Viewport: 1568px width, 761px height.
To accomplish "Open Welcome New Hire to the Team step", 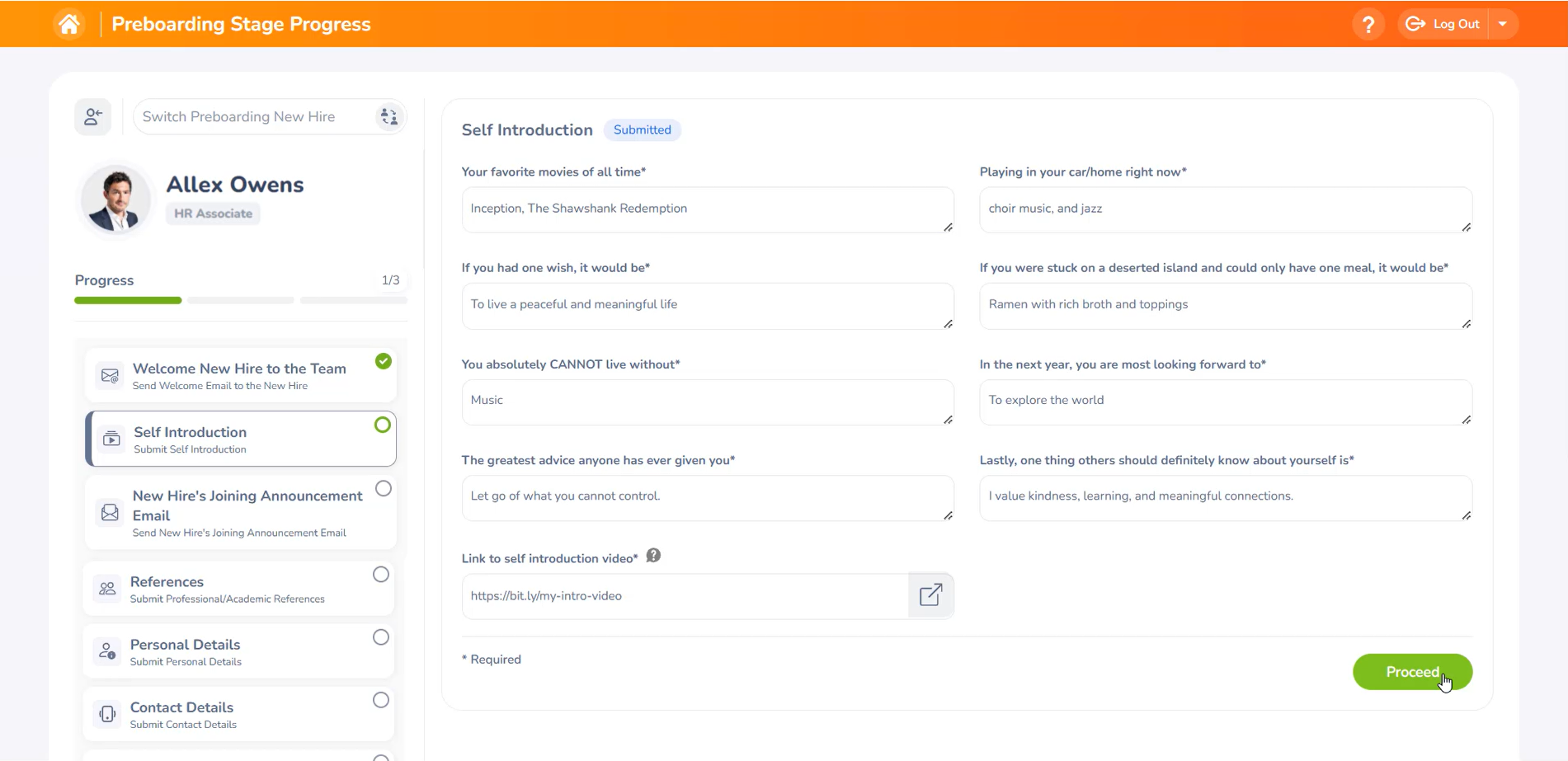I will pyautogui.click(x=240, y=375).
